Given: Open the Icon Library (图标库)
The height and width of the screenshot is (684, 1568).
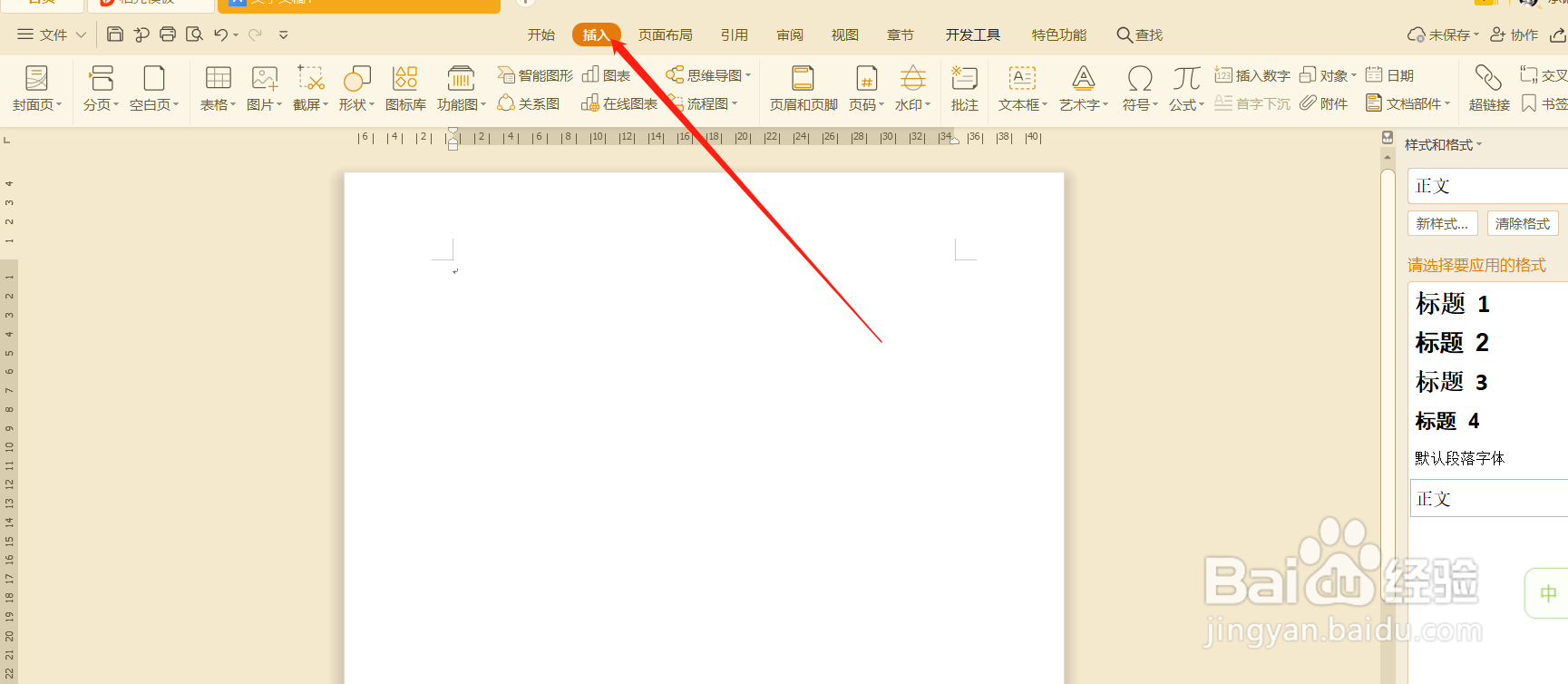Looking at the screenshot, I should click(x=405, y=89).
